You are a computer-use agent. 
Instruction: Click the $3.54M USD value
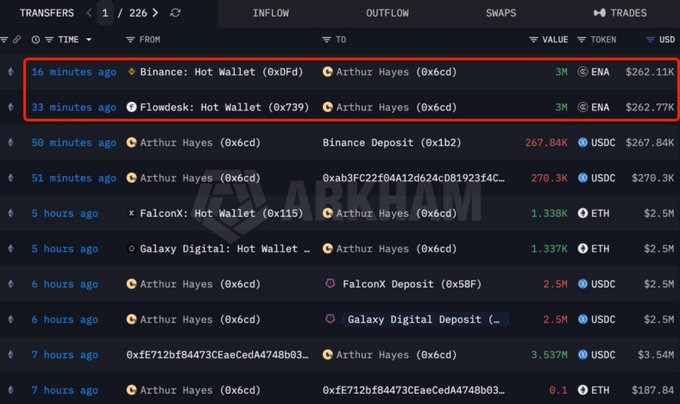pyautogui.click(x=656, y=355)
